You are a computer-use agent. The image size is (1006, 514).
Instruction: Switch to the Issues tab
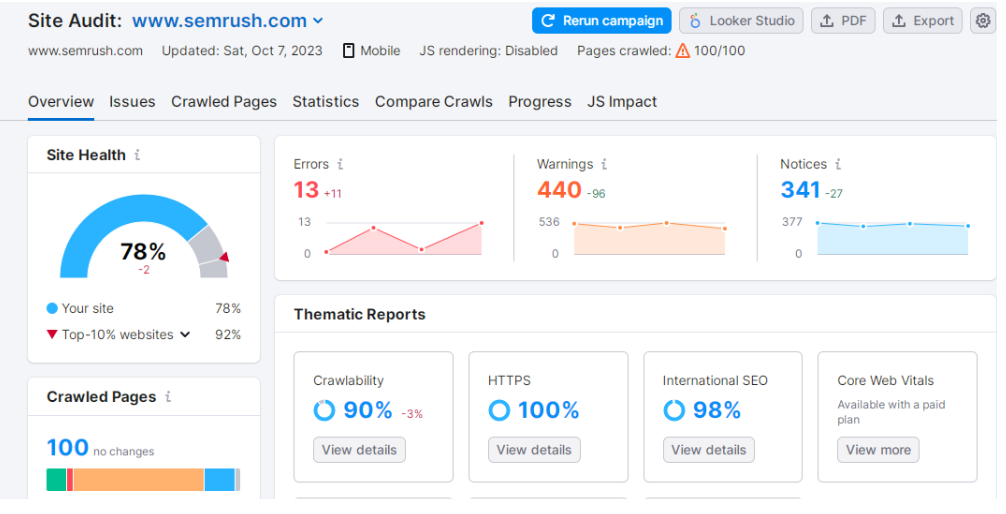coord(132,102)
